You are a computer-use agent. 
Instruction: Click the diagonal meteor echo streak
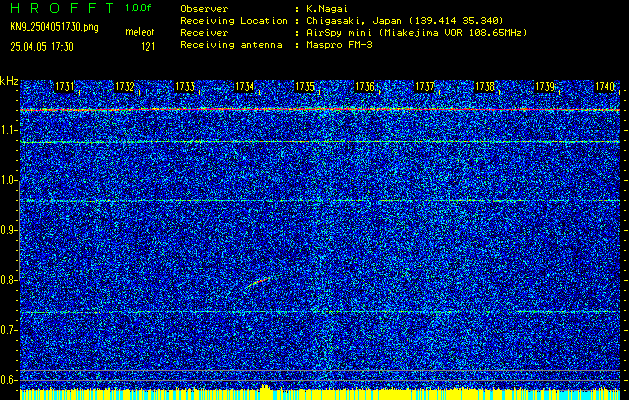(258, 282)
